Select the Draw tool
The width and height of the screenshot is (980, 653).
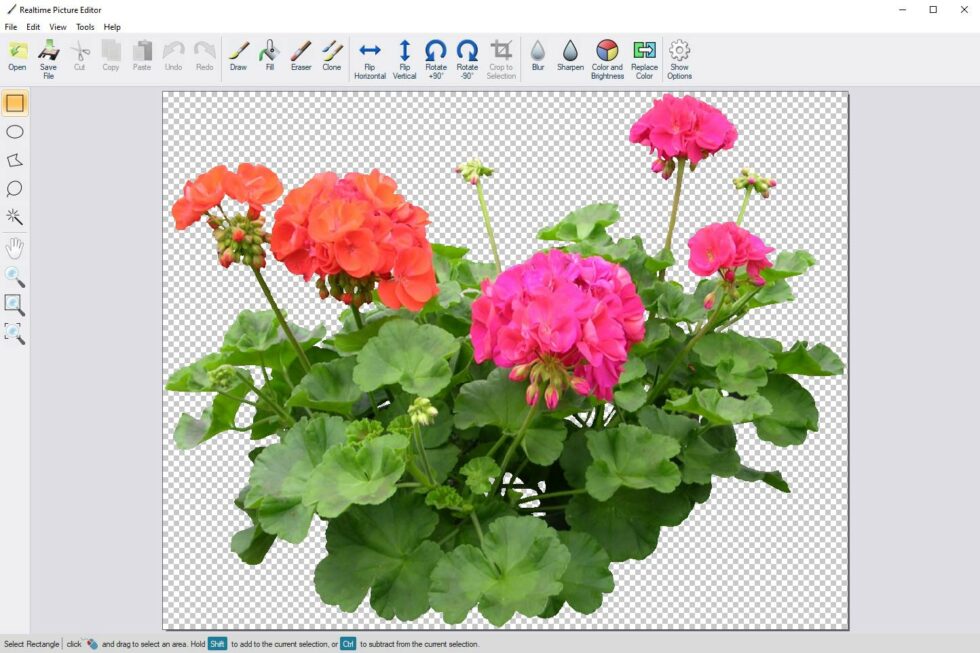click(238, 57)
